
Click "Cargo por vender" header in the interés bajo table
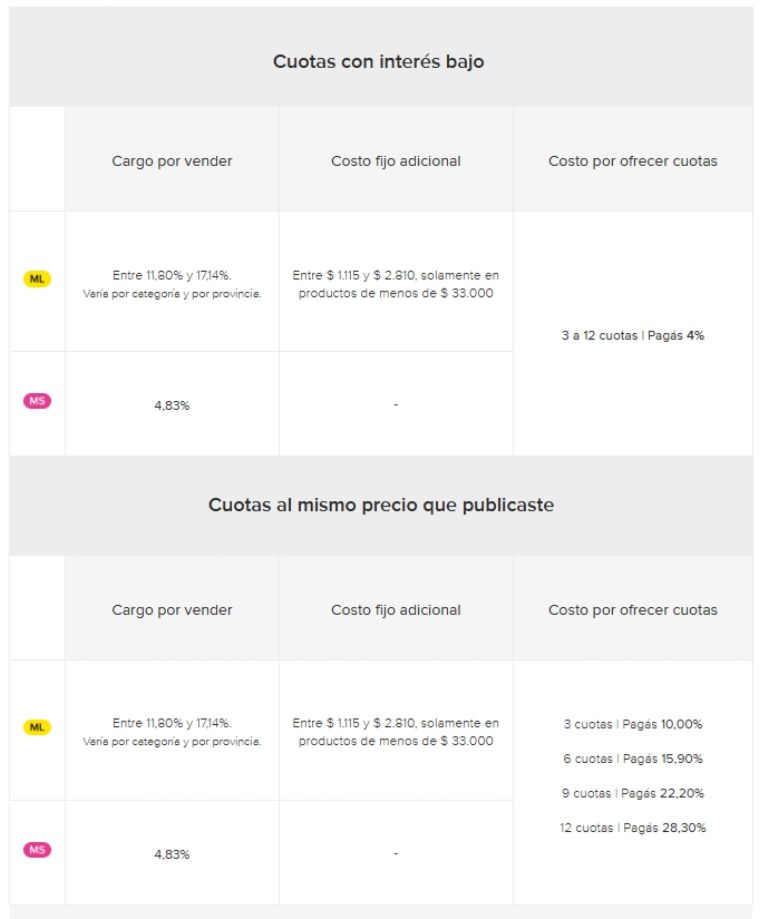172,161
